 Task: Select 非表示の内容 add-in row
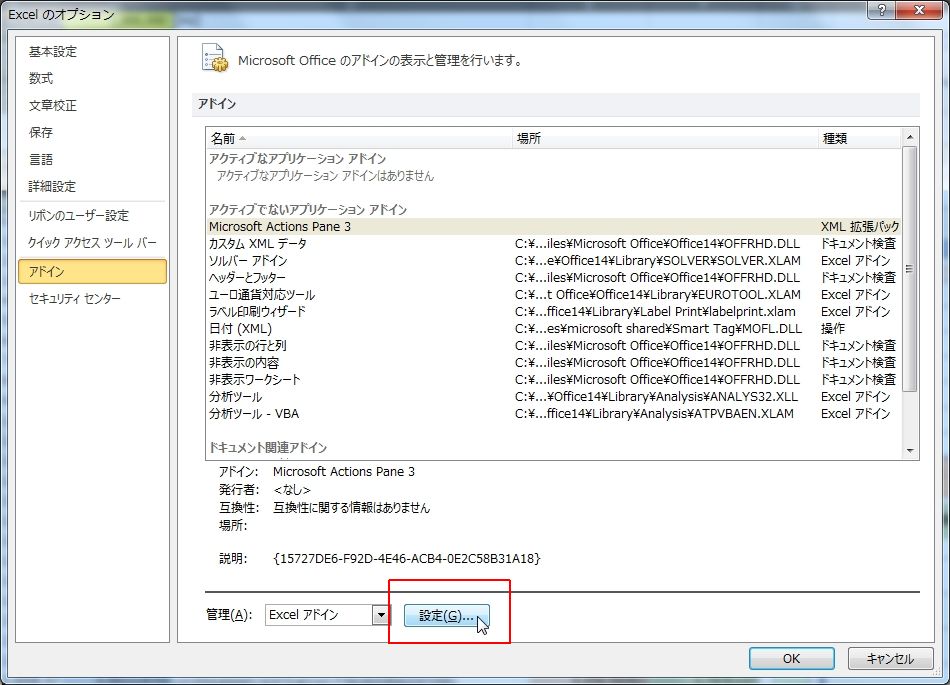[553, 362]
